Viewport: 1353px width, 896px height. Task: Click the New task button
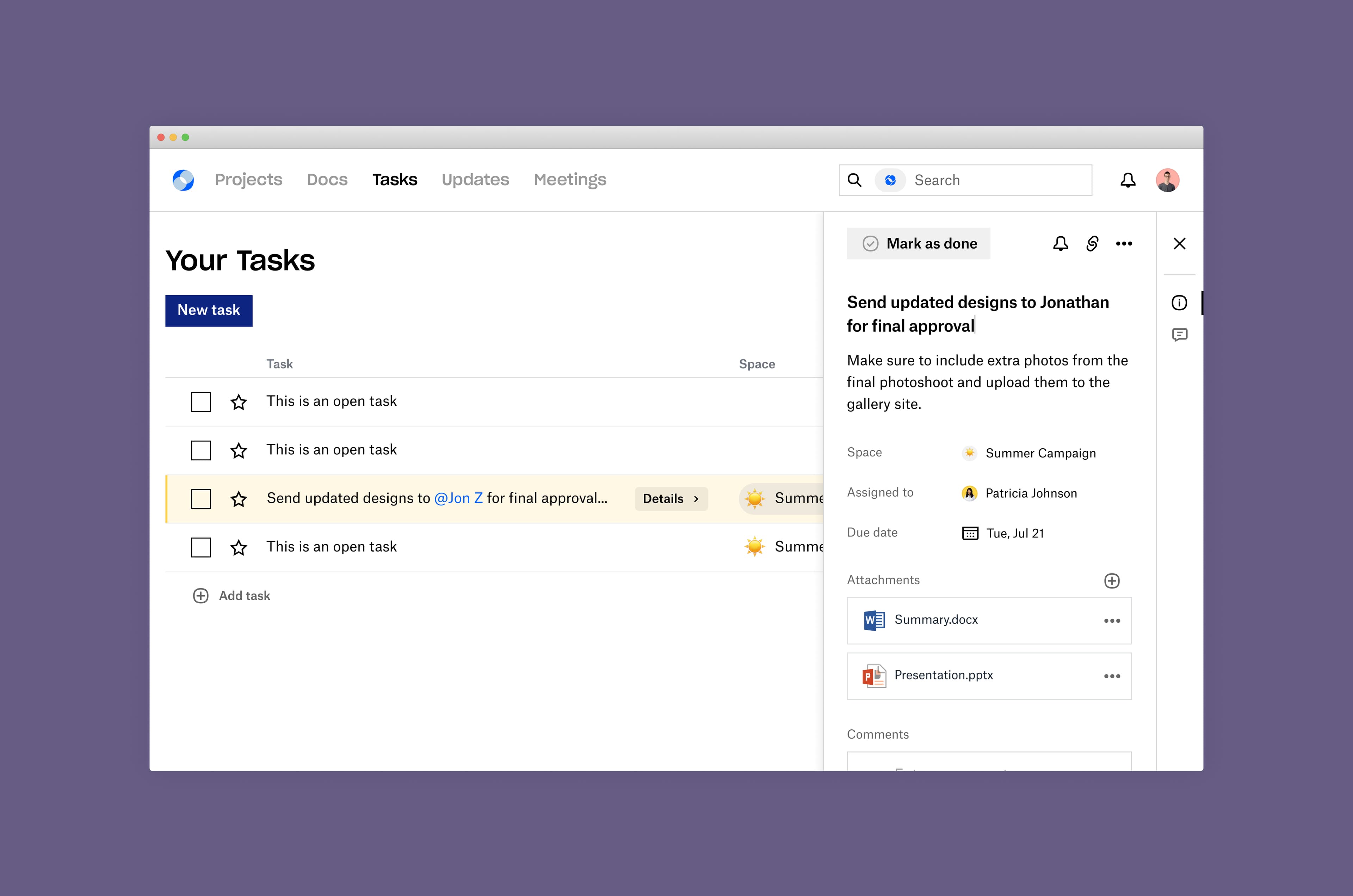(209, 310)
